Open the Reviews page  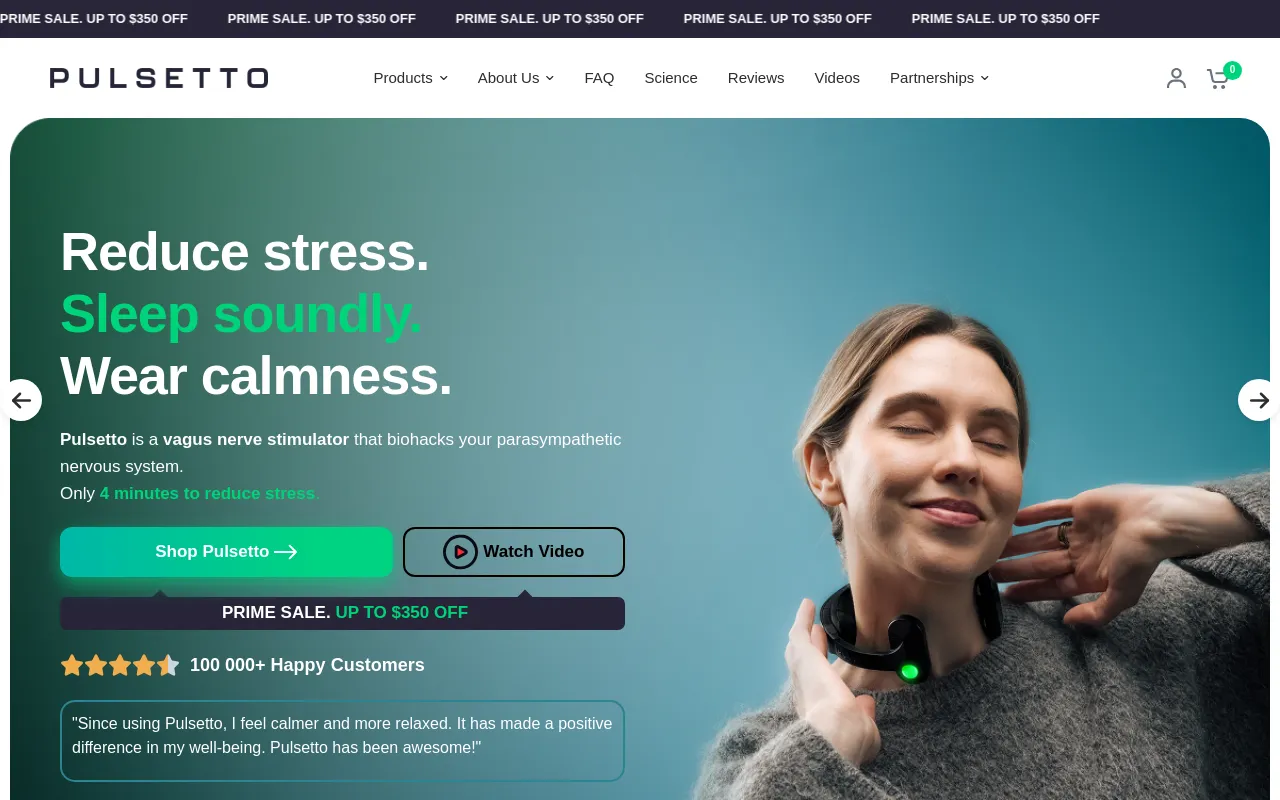pyautogui.click(x=756, y=78)
